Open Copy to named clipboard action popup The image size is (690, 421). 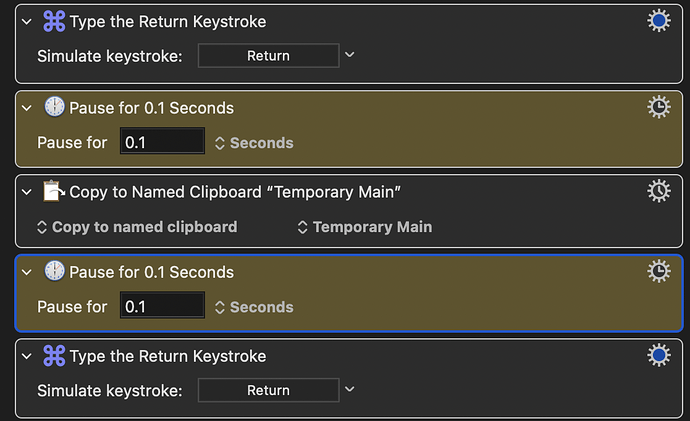(x=137, y=227)
